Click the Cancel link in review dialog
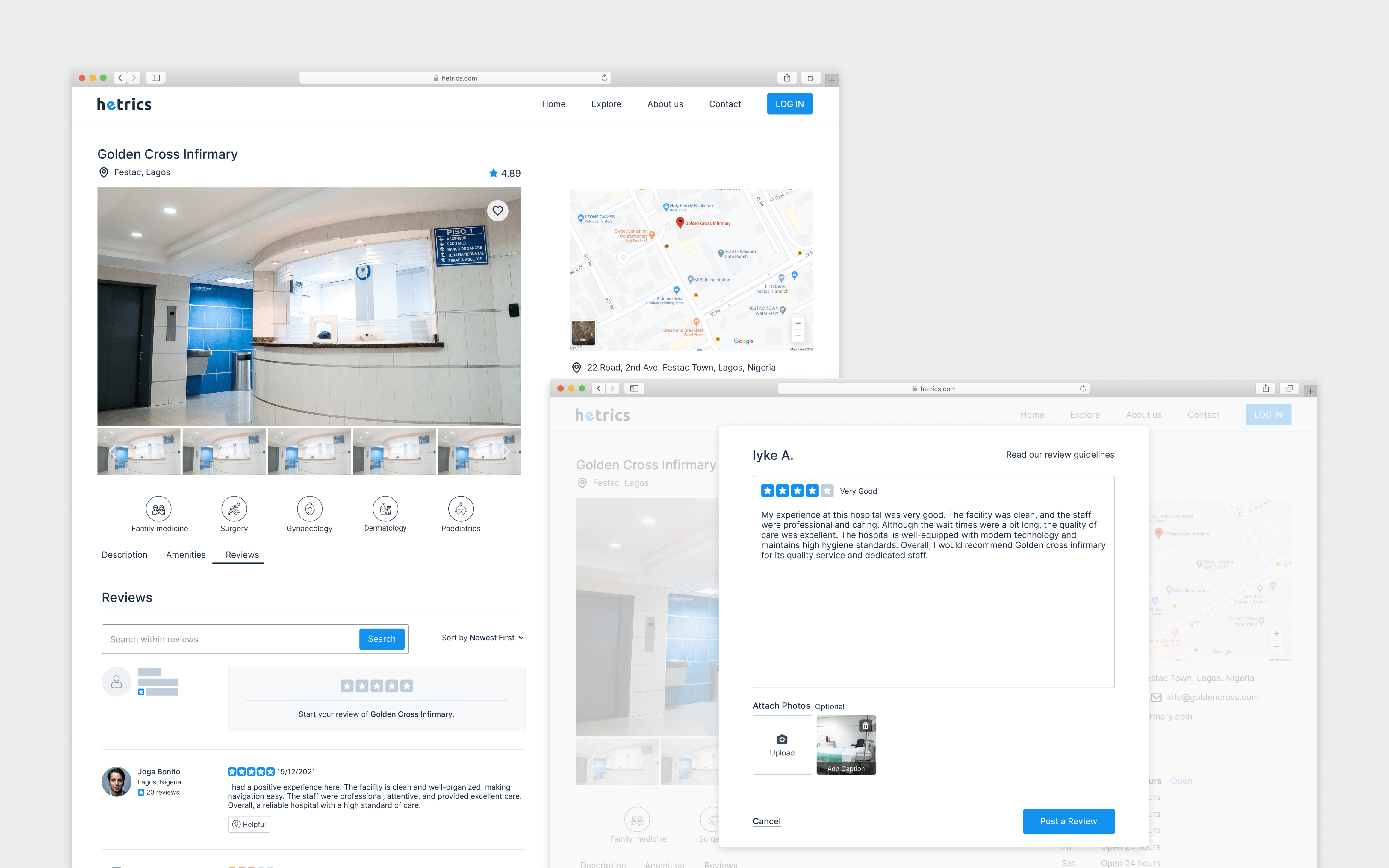 coord(766,822)
